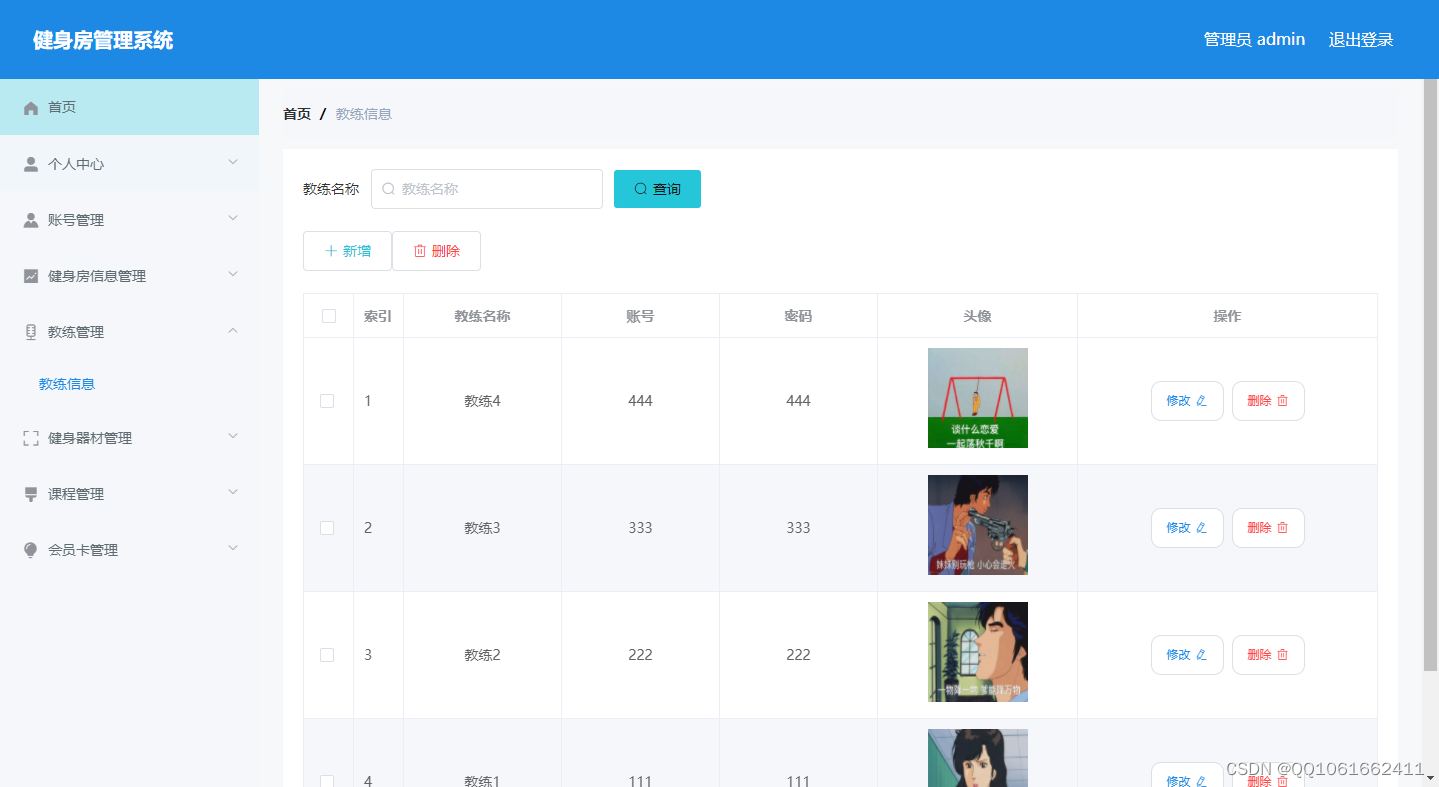Select the 会员卡管理 membership card icon

pyautogui.click(x=31, y=549)
